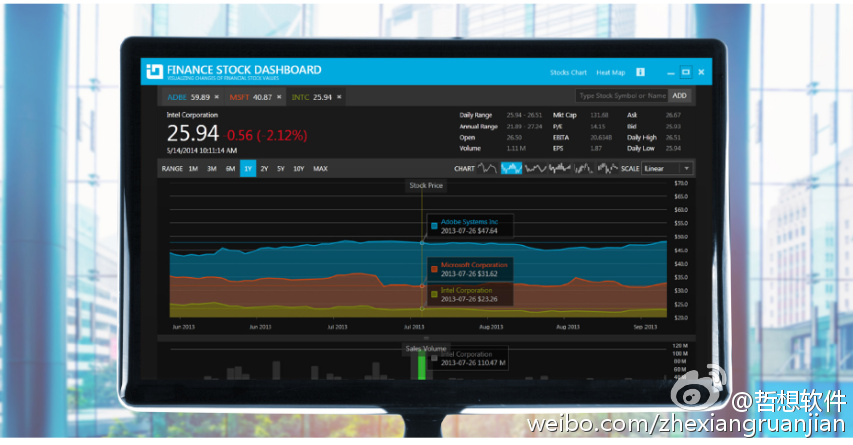Switch to the Heat Map view

pyautogui.click(x=610, y=72)
